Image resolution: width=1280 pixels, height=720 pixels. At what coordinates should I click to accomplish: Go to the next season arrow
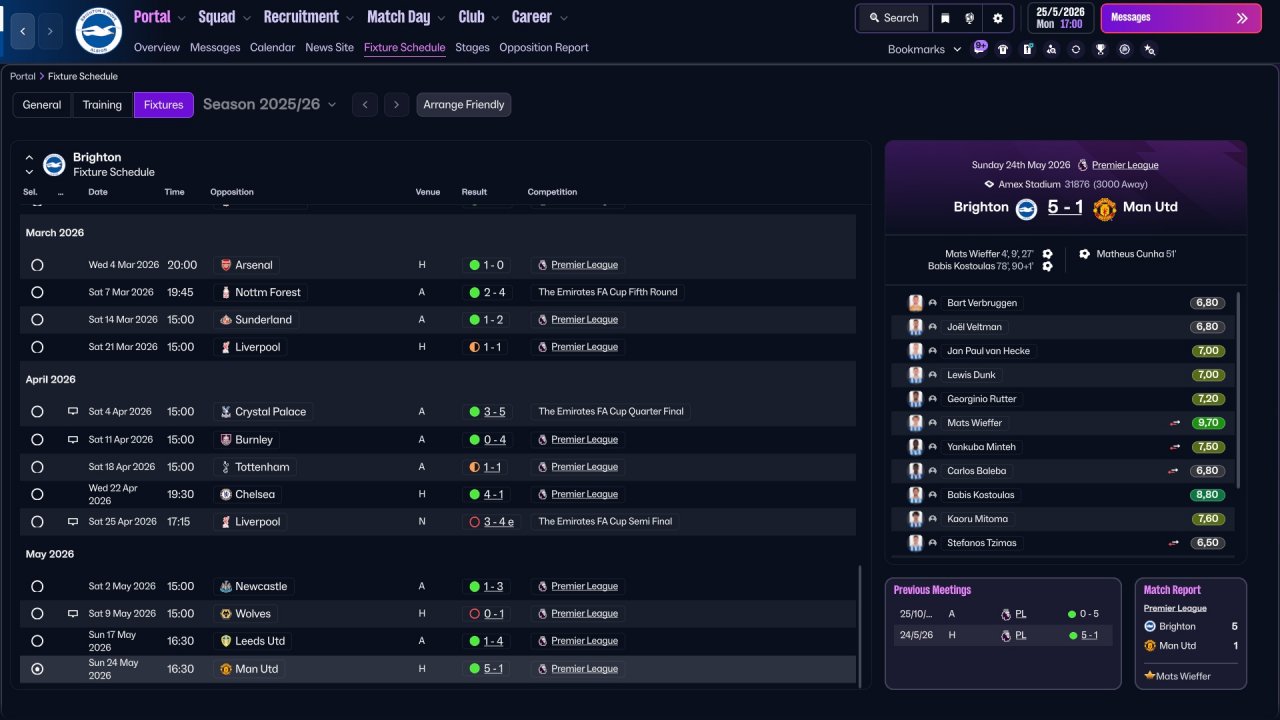[x=397, y=105]
